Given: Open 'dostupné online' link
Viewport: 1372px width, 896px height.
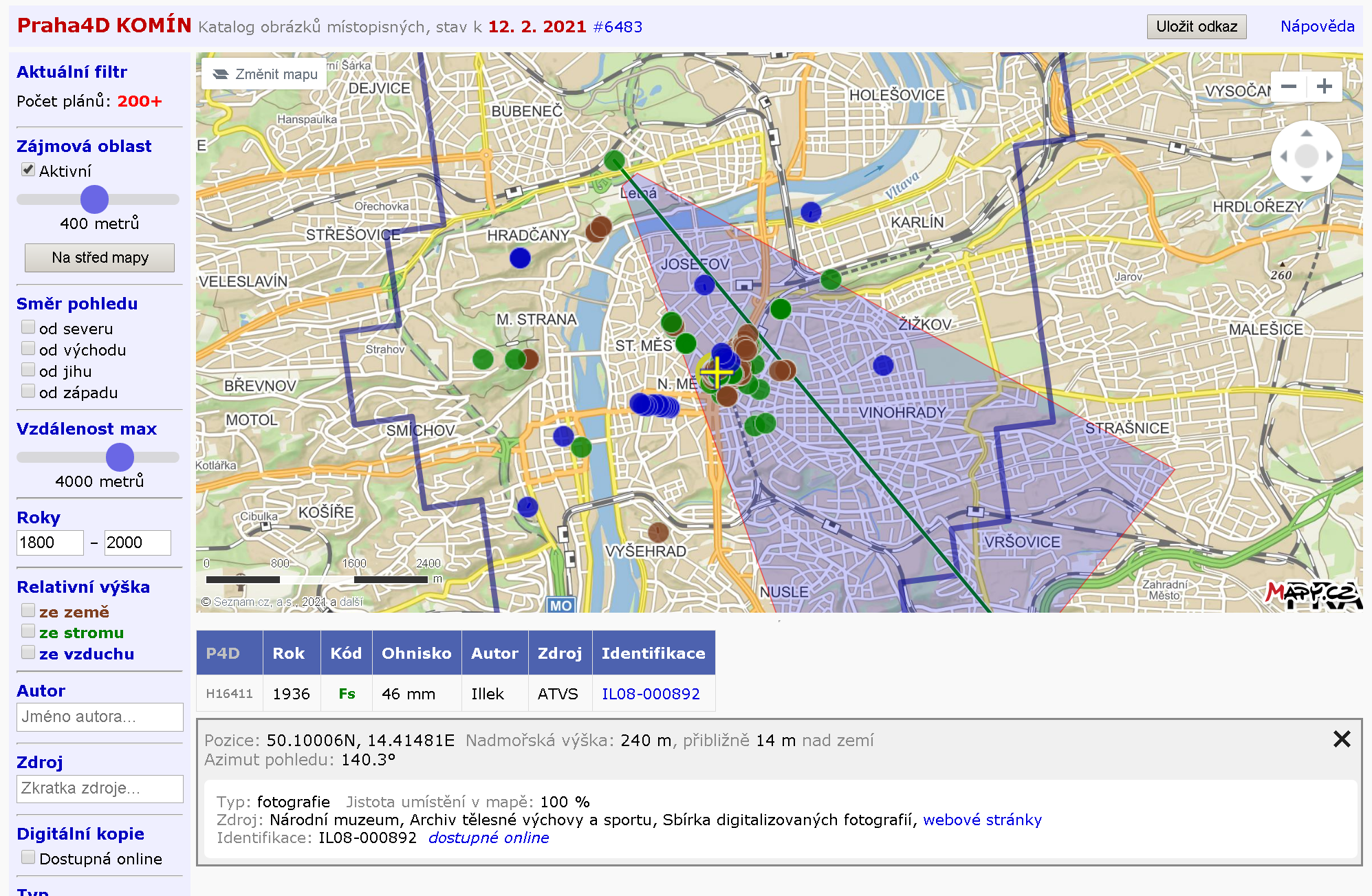Looking at the screenshot, I should [x=488, y=838].
